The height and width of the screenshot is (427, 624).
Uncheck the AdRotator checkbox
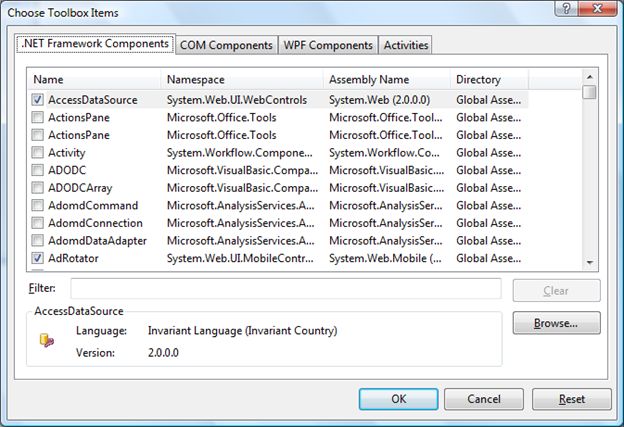(x=37, y=258)
